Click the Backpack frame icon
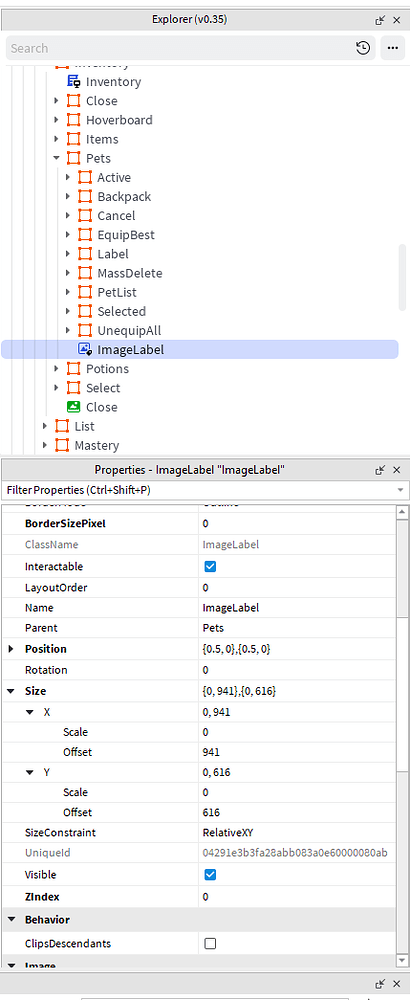 point(85,196)
